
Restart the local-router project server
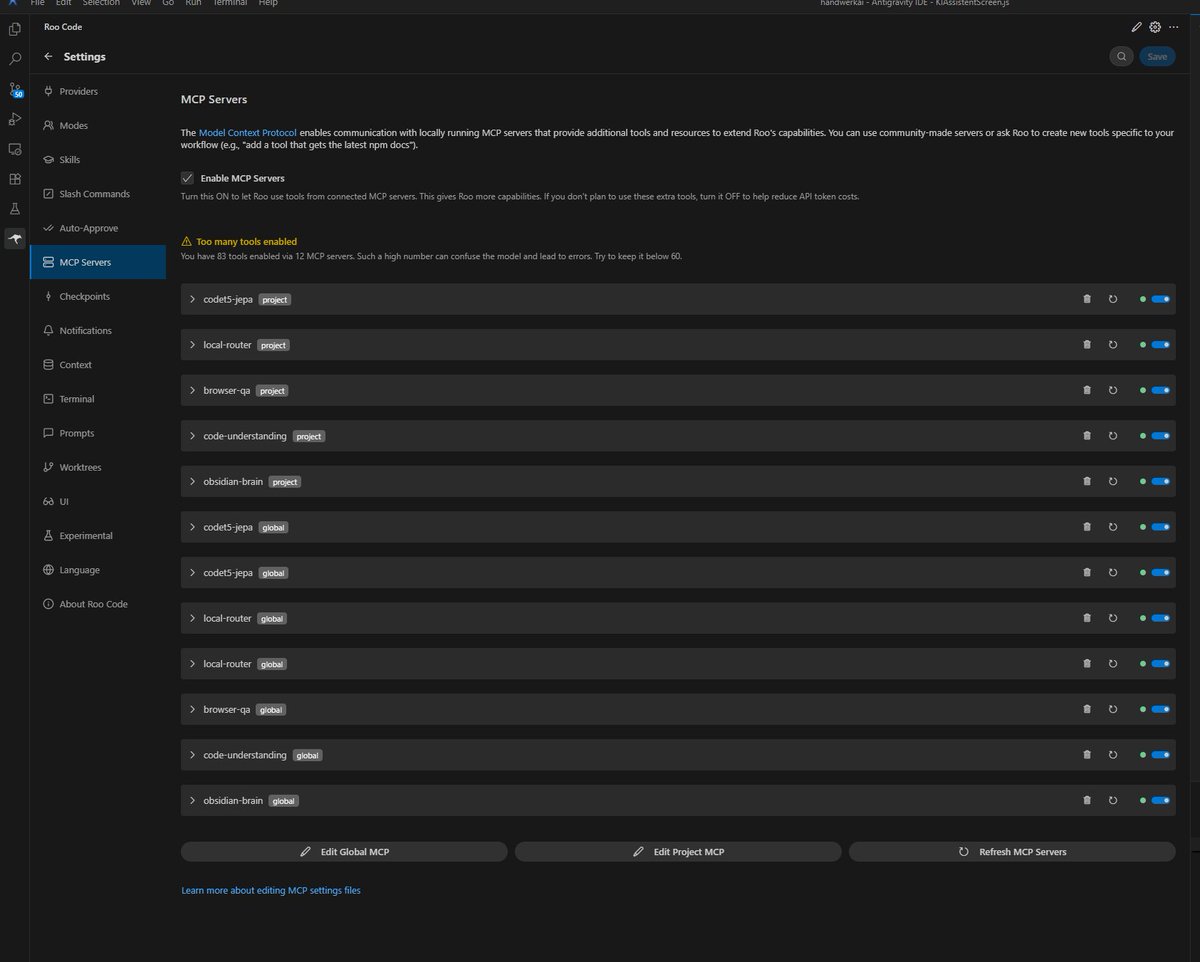[x=1113, y=345]
